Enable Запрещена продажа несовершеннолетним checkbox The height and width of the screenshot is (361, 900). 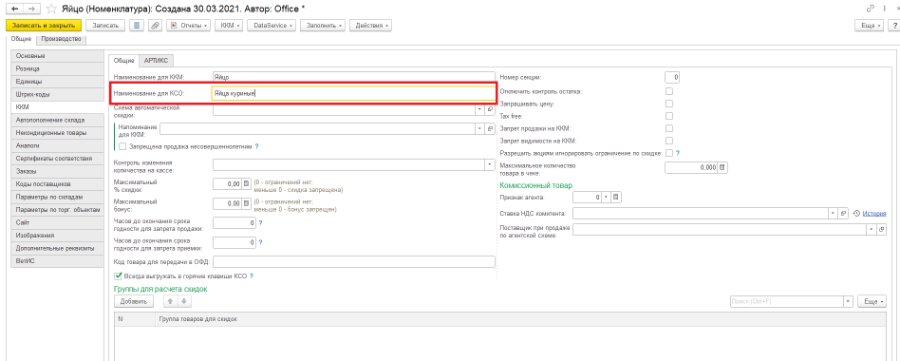pyautogui.click(x=122, y=146)
